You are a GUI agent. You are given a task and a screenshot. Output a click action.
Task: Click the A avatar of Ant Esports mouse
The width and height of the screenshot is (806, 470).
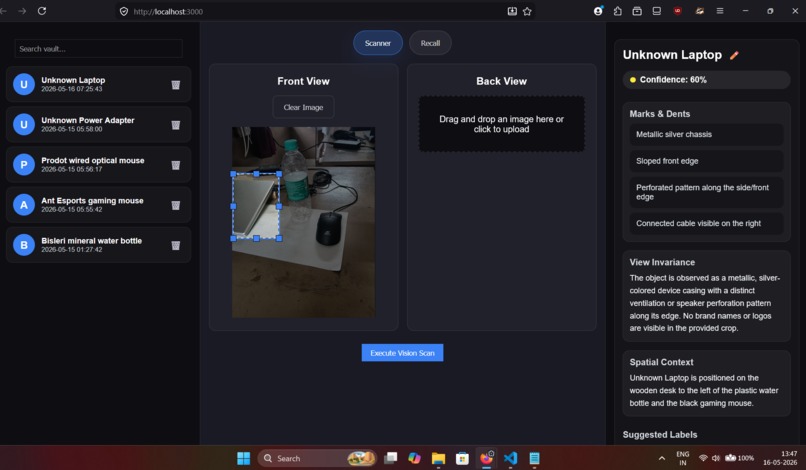[24, 205]
